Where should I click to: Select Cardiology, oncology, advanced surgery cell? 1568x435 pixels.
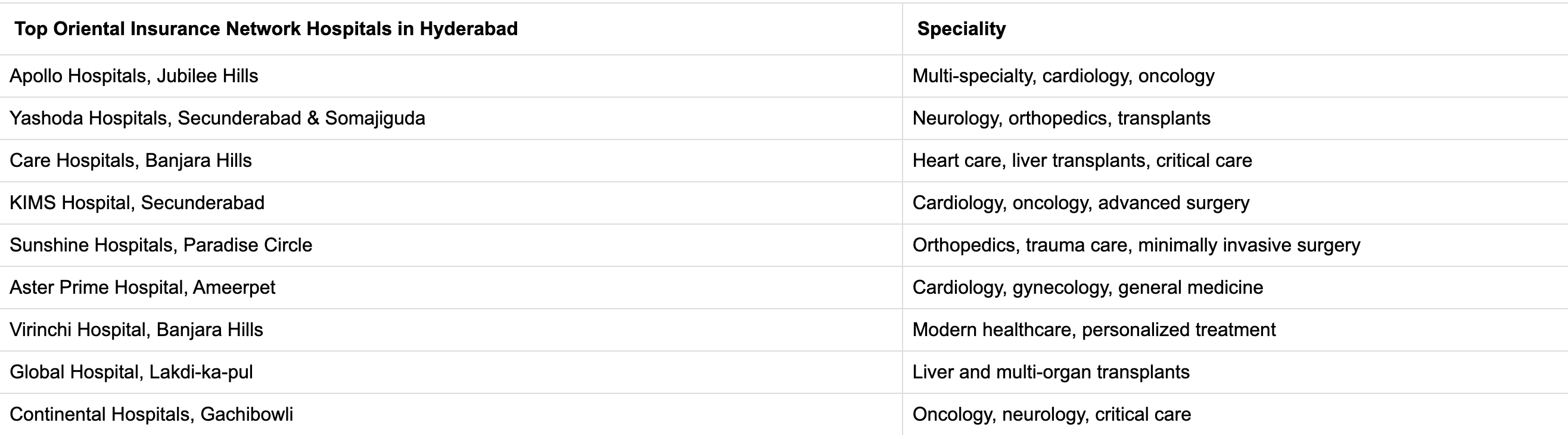coord(1081,203)
